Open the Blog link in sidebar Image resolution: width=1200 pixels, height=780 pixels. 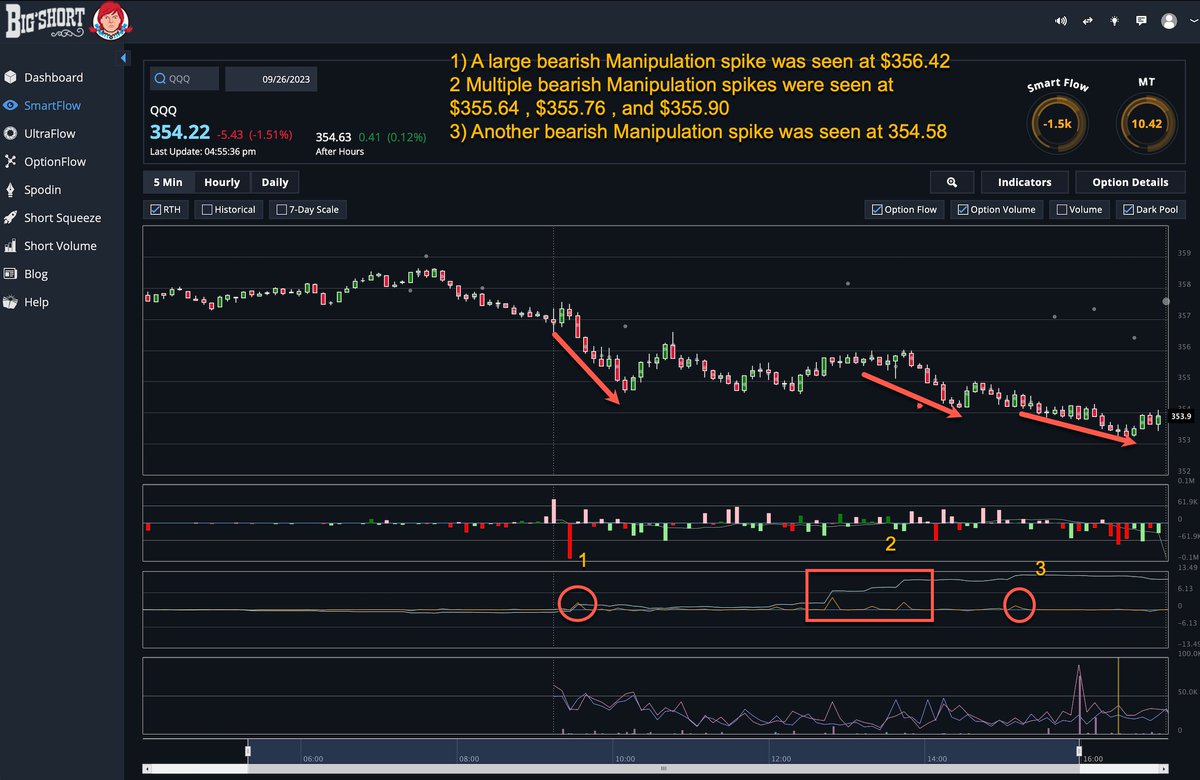(36, 273)
